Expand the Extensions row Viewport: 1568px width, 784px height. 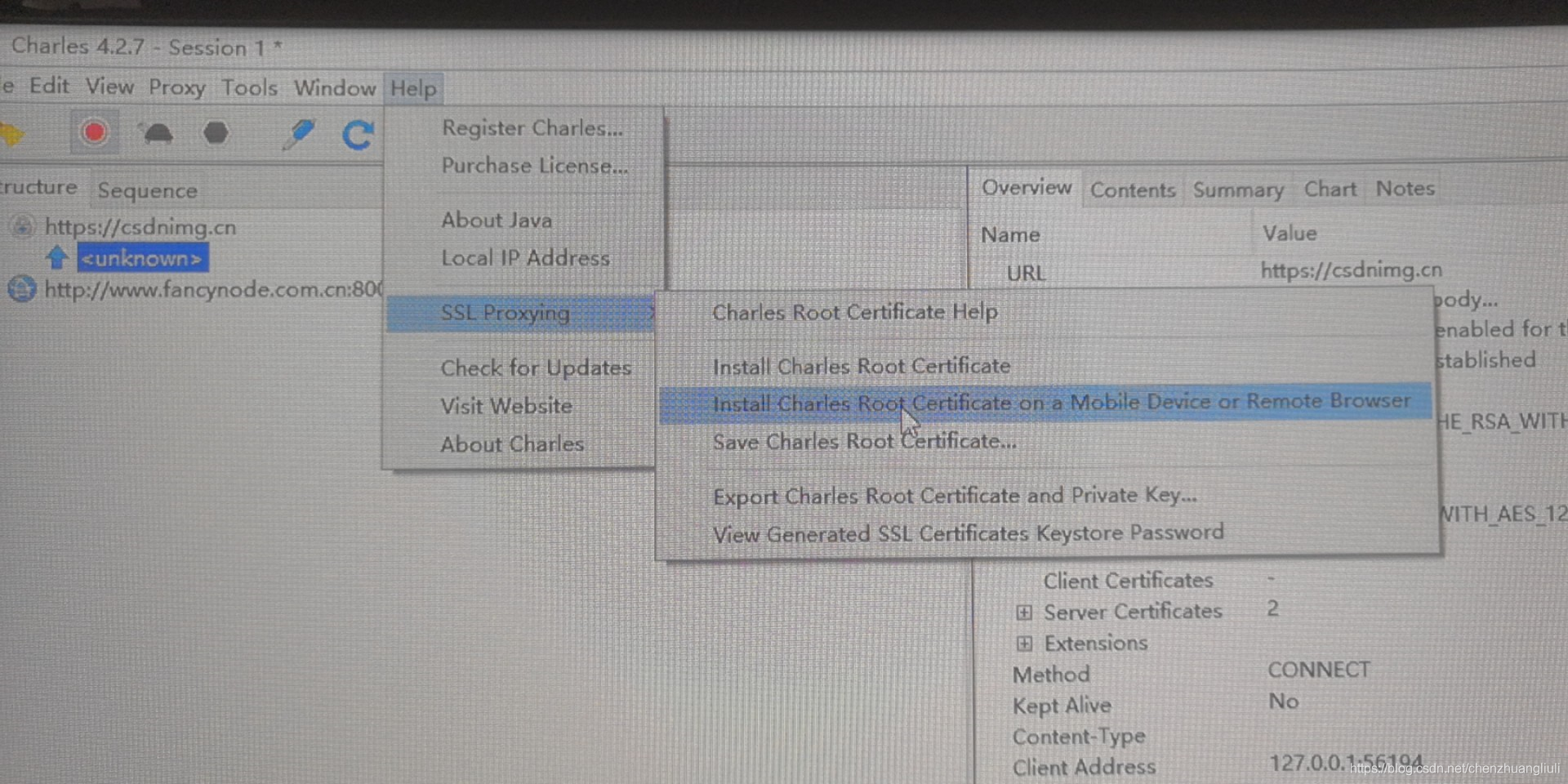[x=1024, y=644]
